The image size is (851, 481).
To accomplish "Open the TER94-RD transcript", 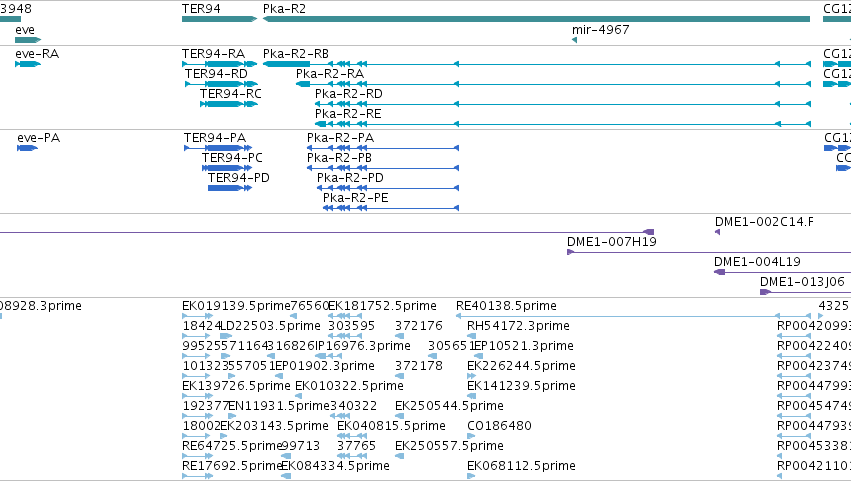I will [x=221, y=84].
